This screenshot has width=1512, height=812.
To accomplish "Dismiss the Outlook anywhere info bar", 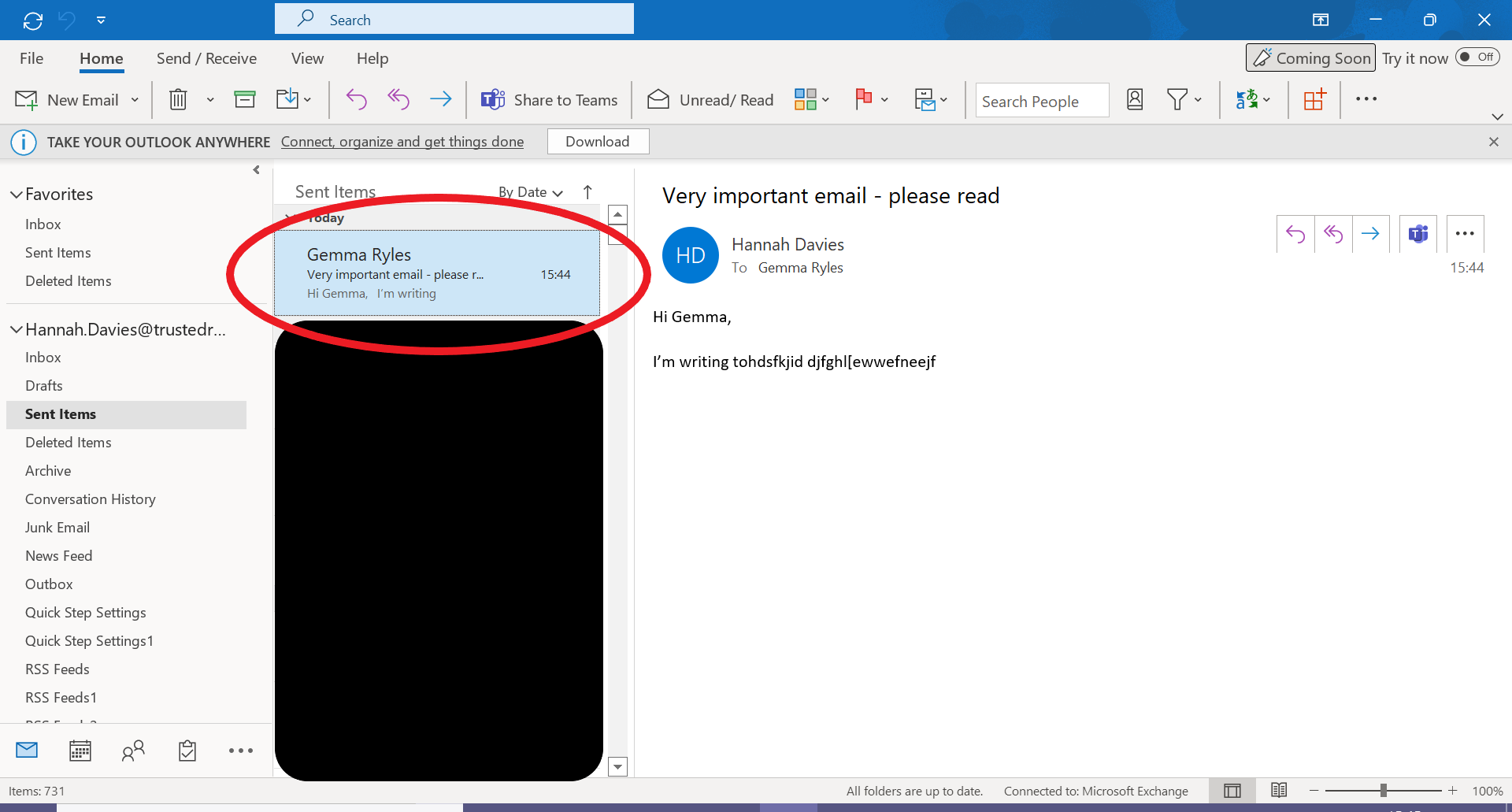I will (x=1494, y=142).
